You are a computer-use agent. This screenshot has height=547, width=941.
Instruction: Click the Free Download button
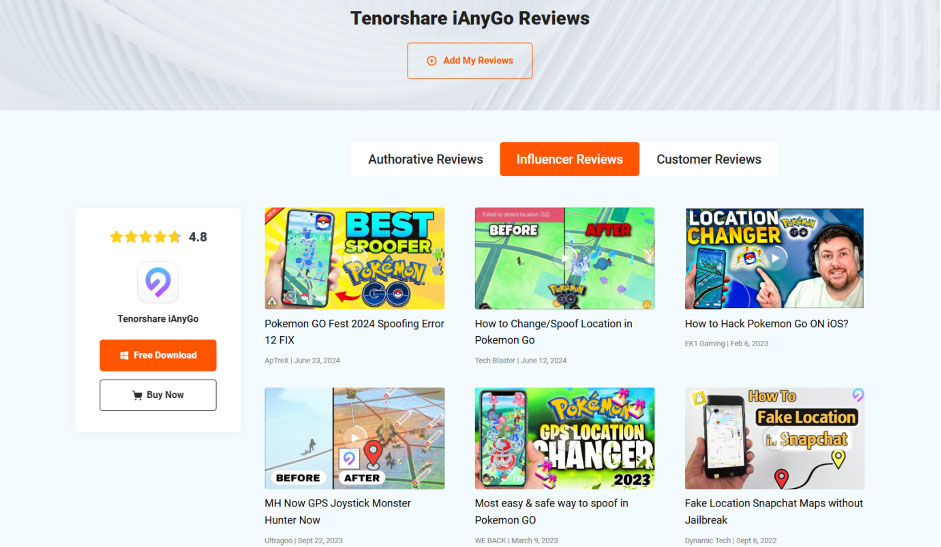coord(158,355)
